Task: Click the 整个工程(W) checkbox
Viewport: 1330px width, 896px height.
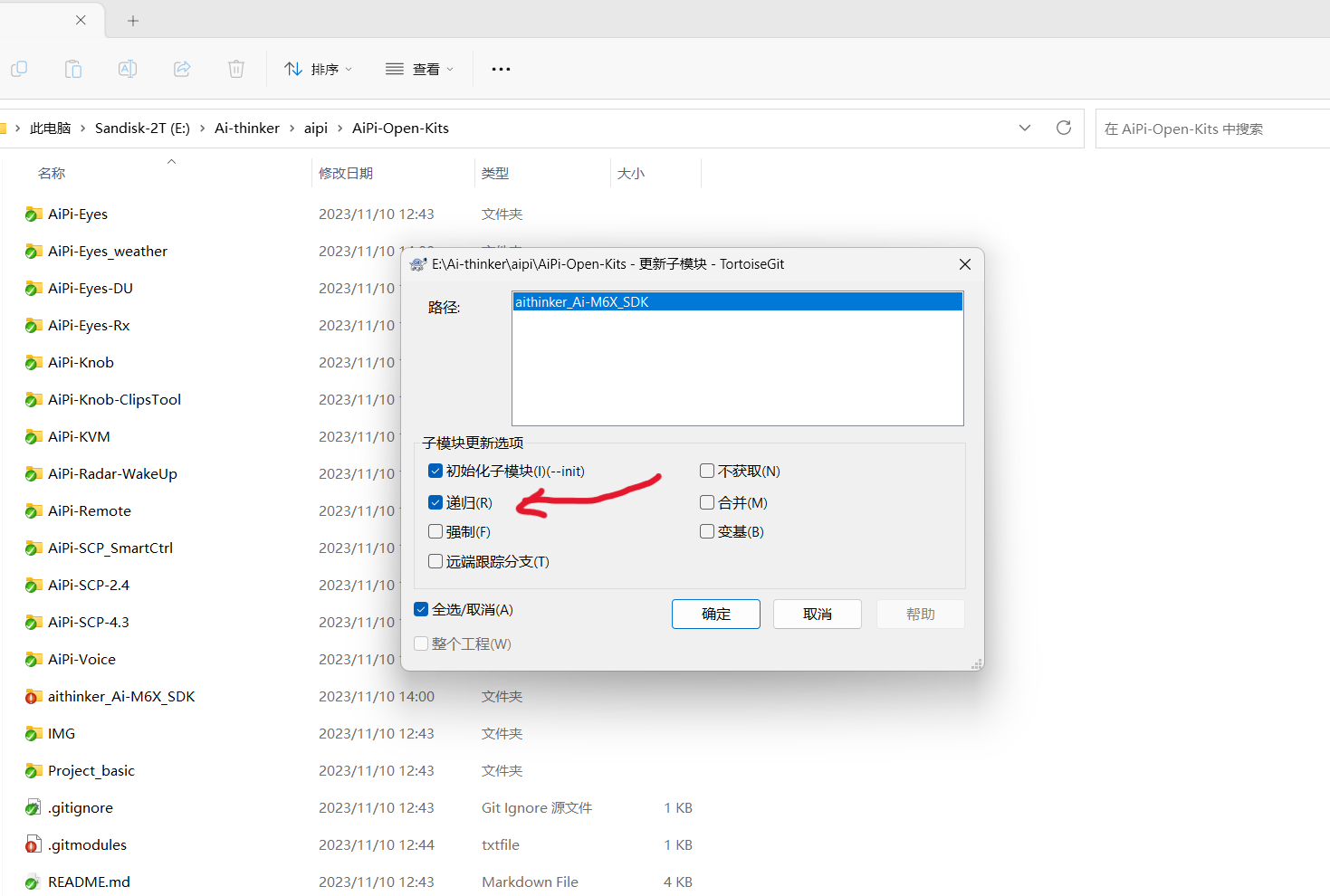Action: [421, 643]
